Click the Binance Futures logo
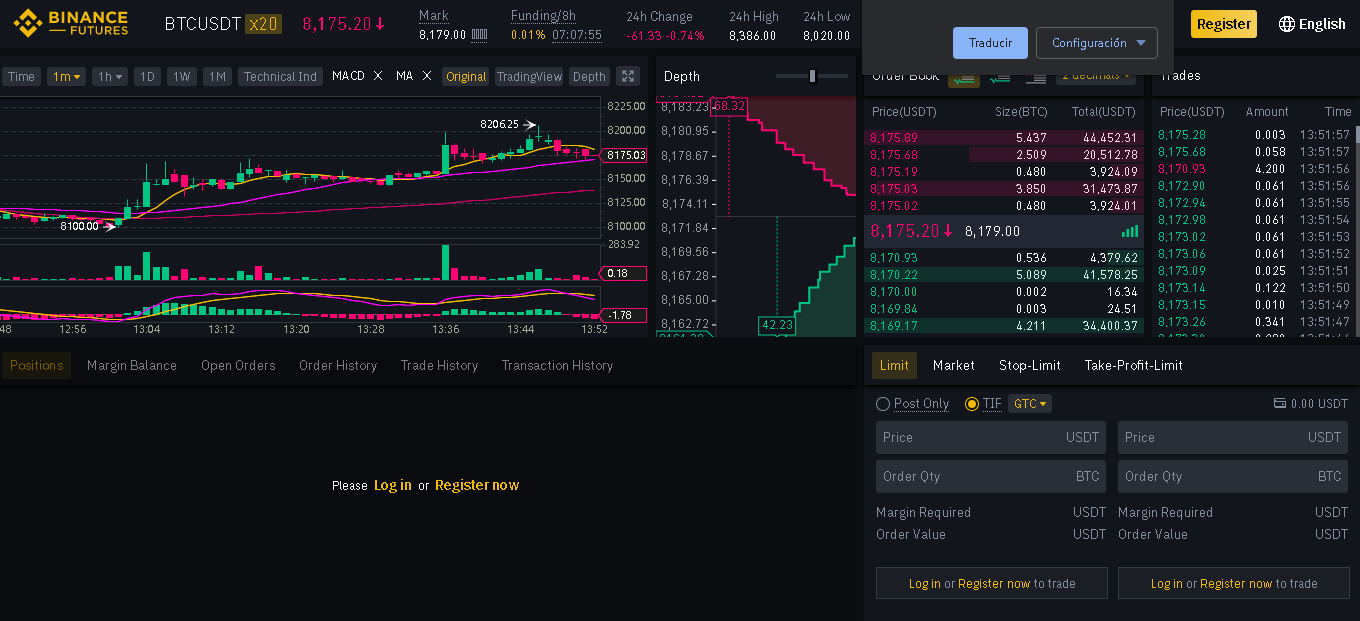 [70, 23]
